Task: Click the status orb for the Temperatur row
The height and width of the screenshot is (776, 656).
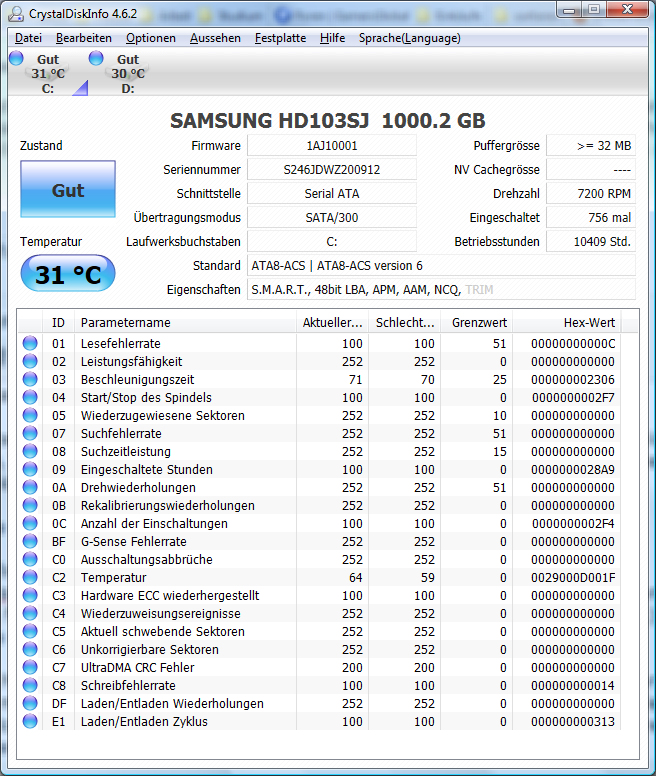Action: tap(30, 577)
